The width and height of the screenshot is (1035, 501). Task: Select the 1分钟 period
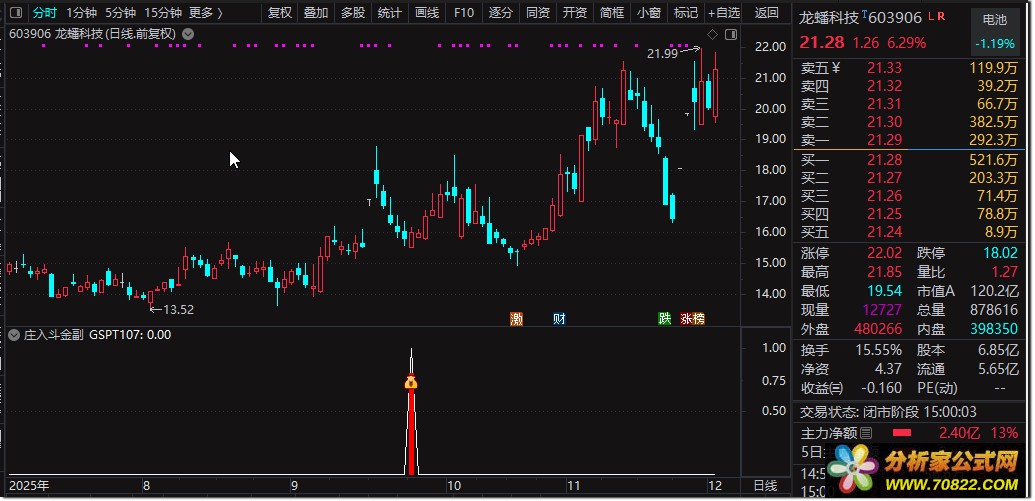click(x=81, y=13)
